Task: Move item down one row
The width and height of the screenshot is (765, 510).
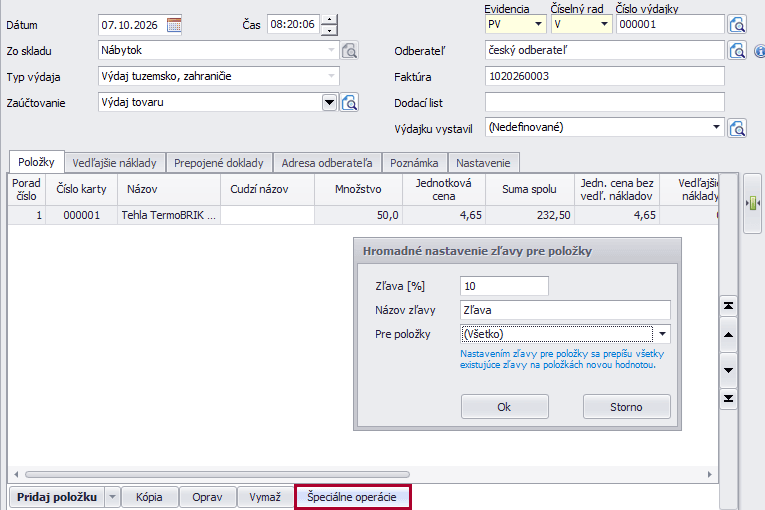Action: [728, 370]
